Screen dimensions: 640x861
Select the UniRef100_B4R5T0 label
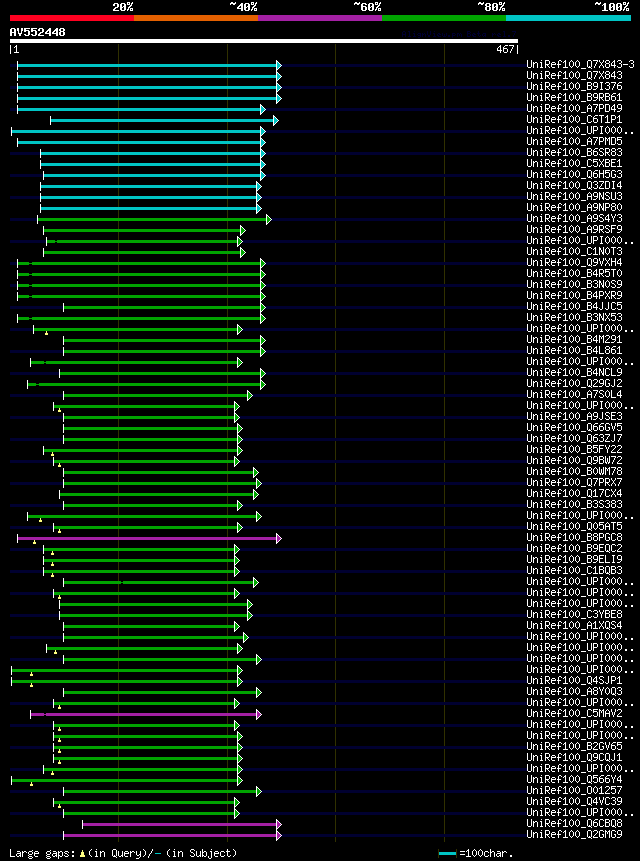tap(575, 273)
